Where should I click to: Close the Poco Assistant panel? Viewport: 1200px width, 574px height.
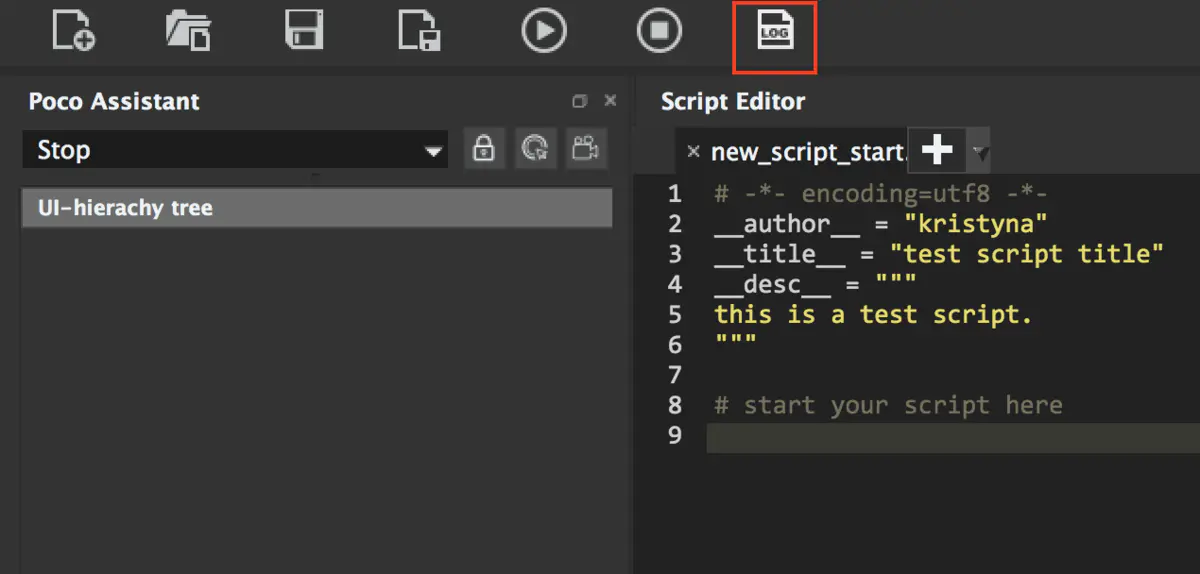[610, 101]
